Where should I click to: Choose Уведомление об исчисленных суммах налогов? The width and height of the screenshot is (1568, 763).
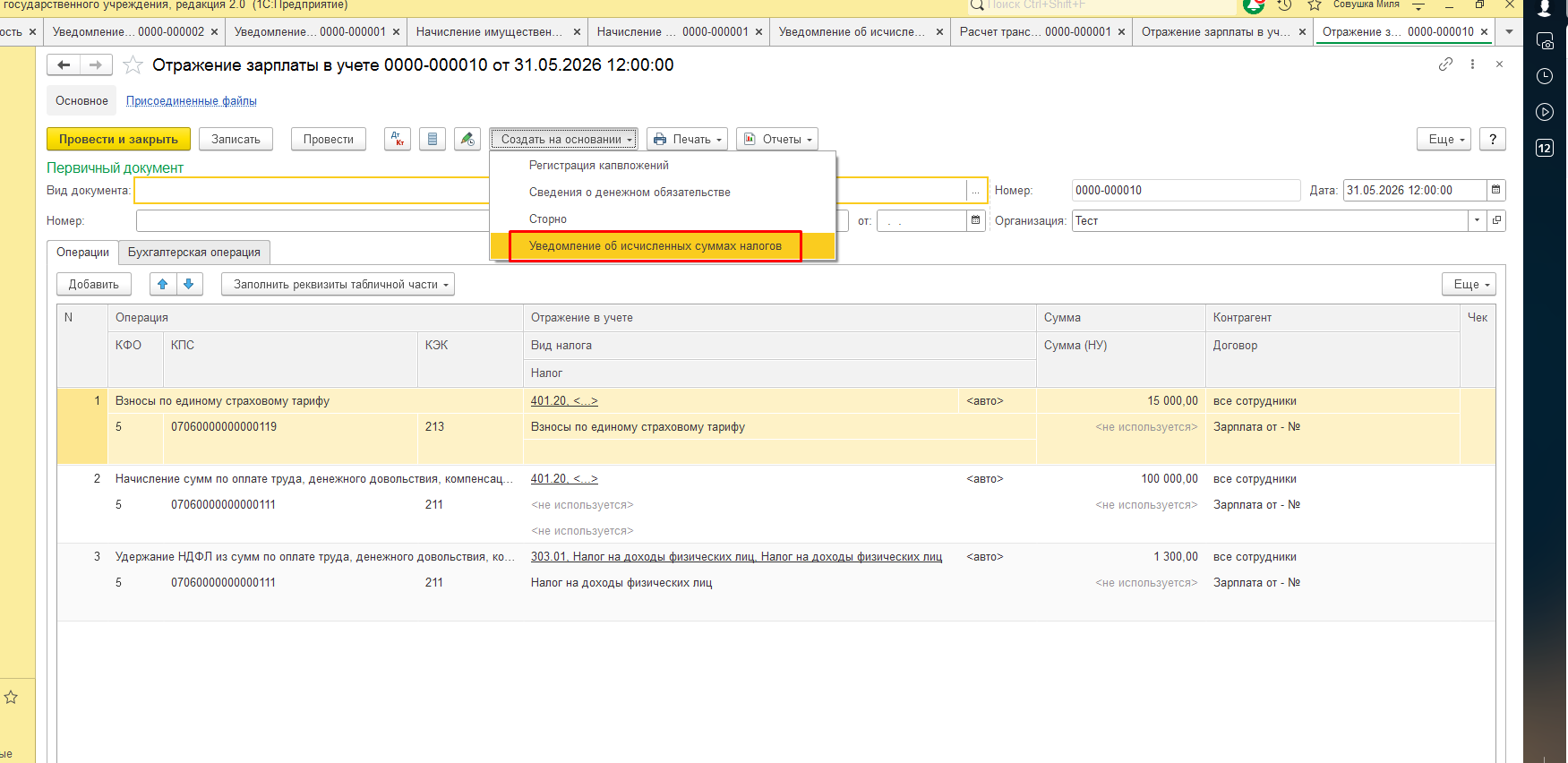point(663,246)
